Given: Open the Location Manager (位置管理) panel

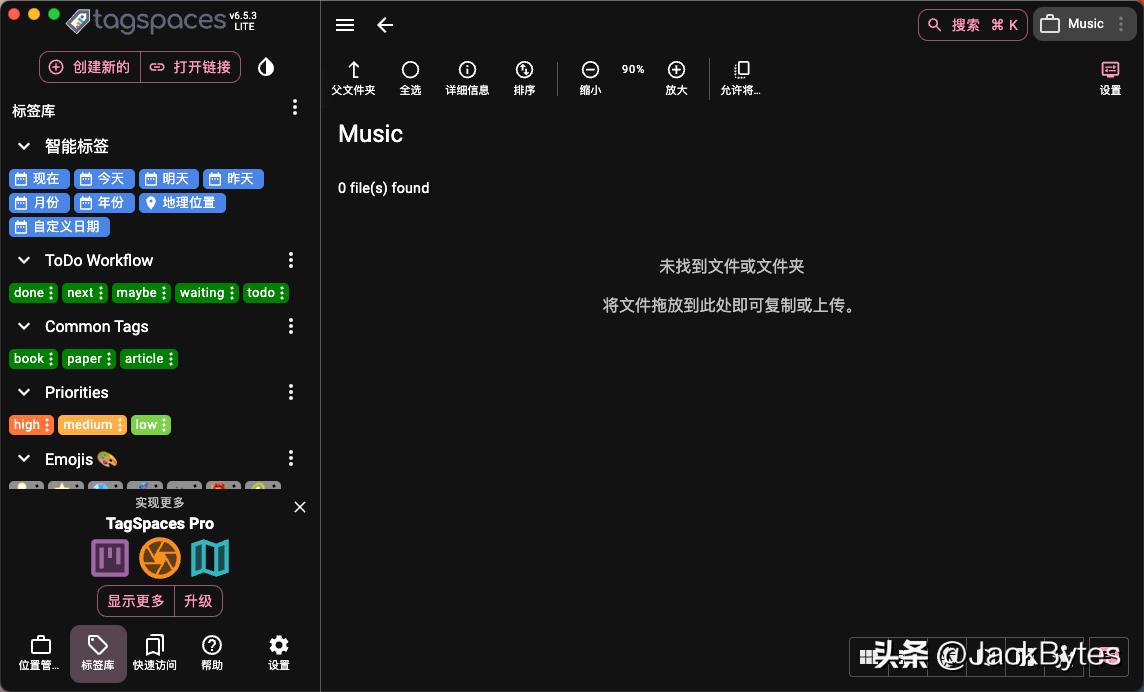Looking at the screenshot, I should [40, 652].
